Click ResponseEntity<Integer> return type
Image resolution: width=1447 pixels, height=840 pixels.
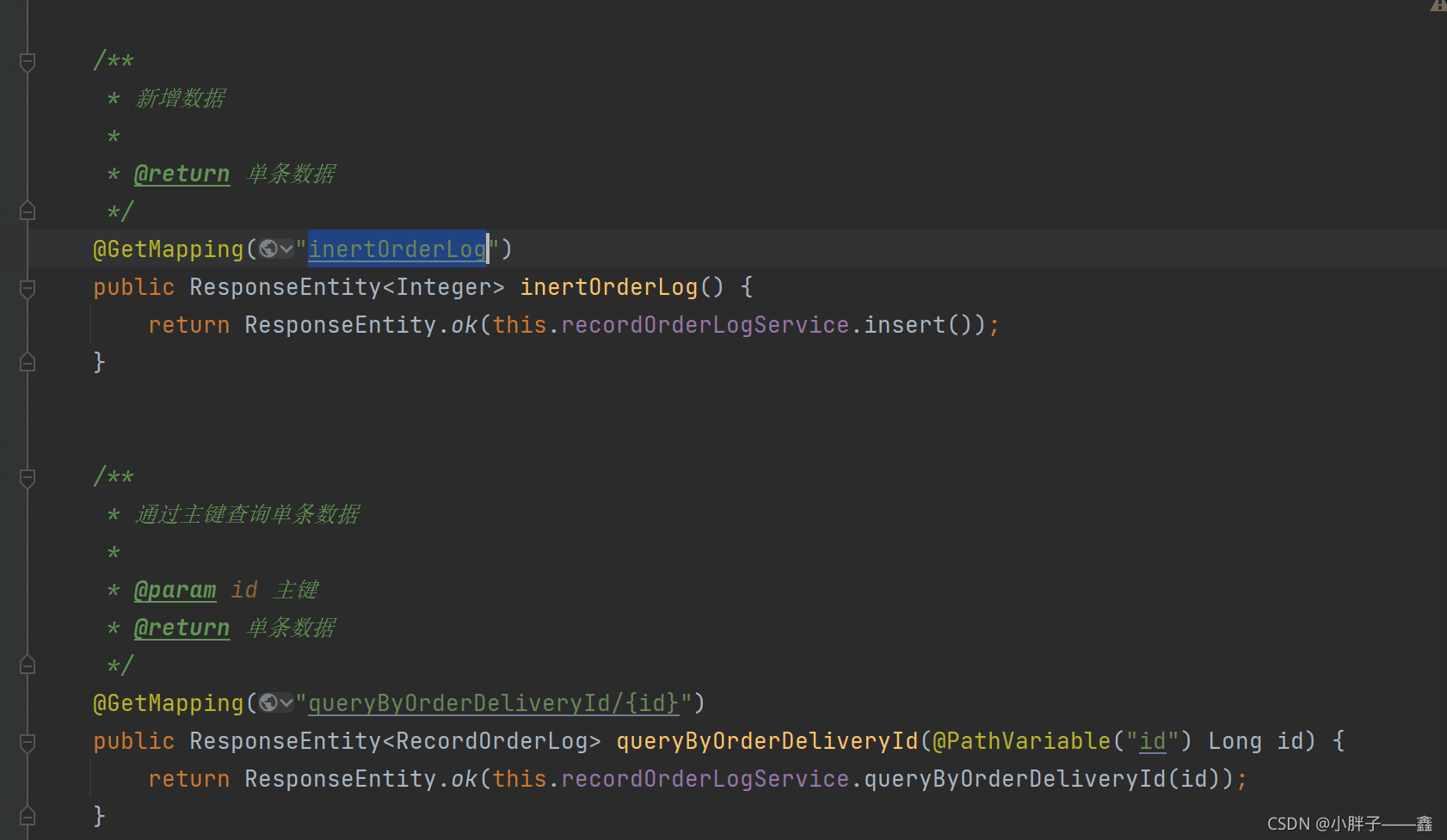[x=348, y=286]
